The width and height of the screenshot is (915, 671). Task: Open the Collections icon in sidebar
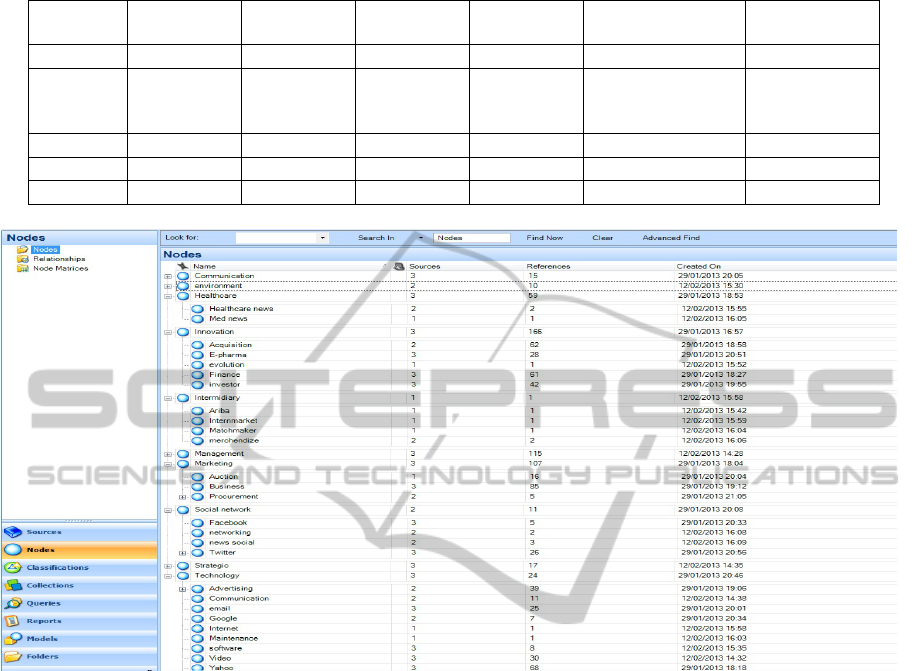tap(14, 586)
